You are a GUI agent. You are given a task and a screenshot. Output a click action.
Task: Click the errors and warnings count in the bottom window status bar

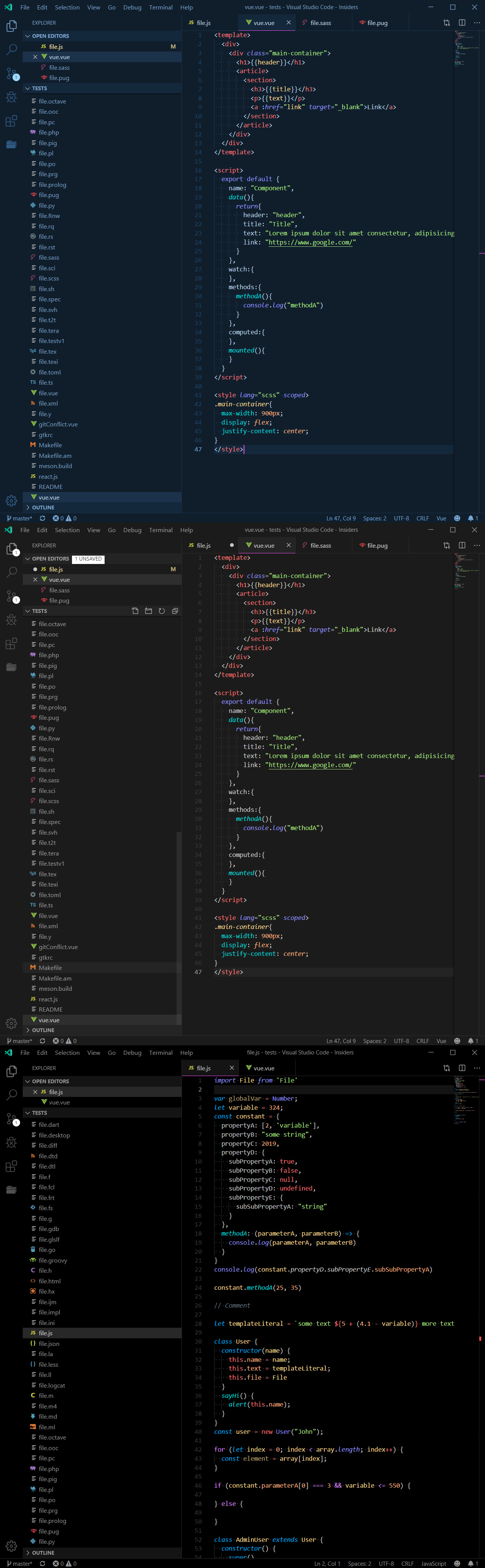click(64, 1563)
